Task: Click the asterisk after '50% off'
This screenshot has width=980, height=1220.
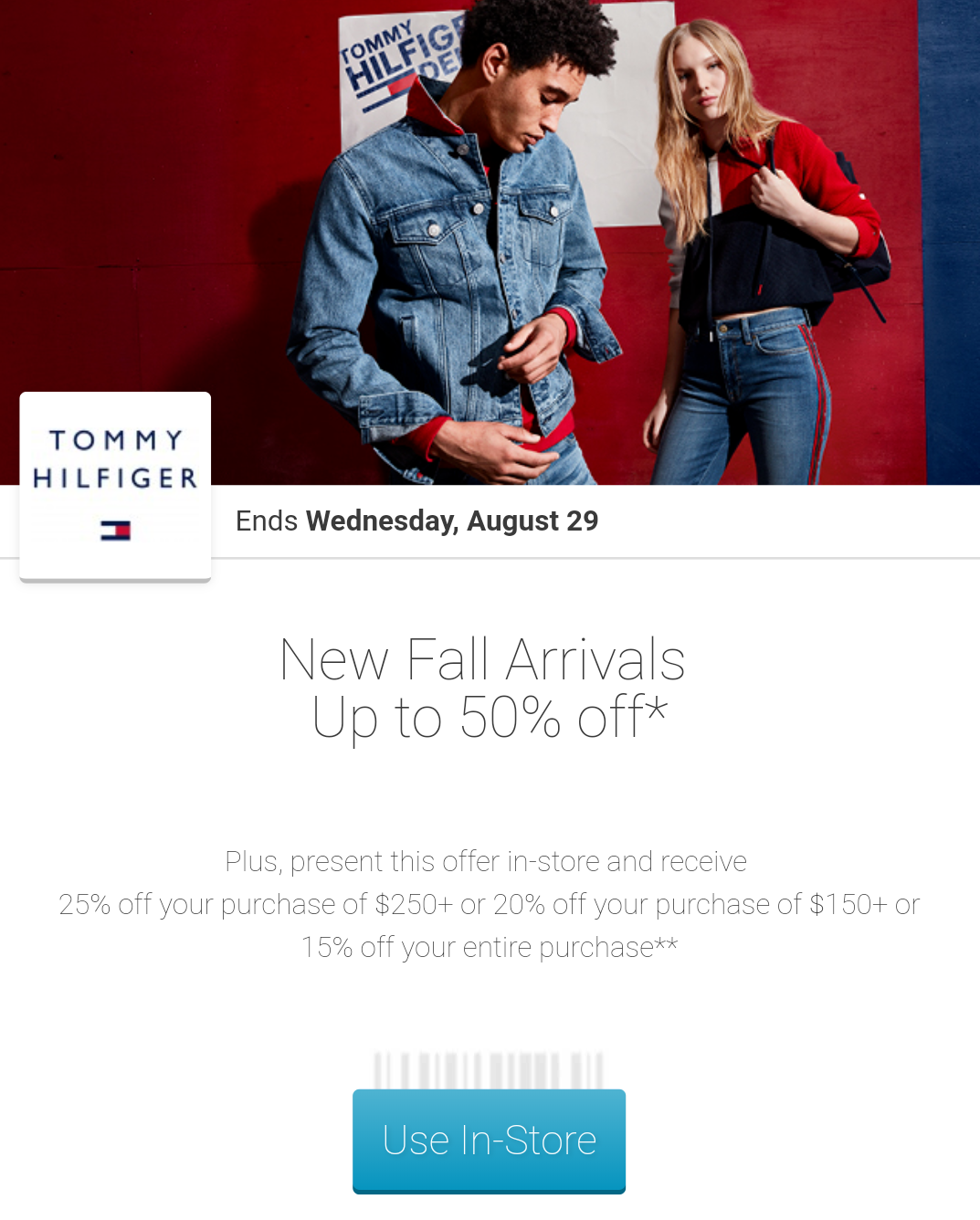Action: 659,704
